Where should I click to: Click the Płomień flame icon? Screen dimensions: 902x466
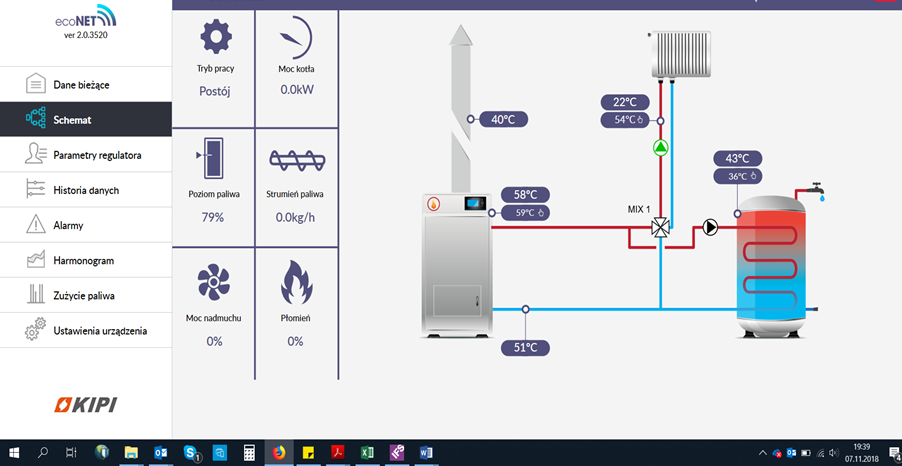[295, 282]
